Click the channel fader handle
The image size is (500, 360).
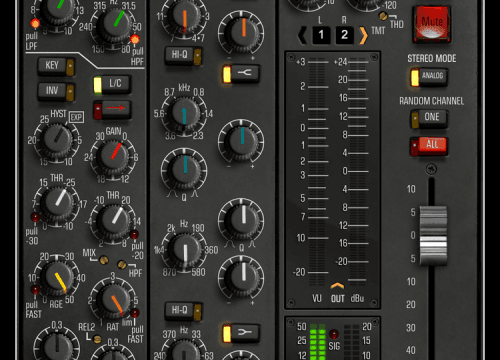coord(433,236)
